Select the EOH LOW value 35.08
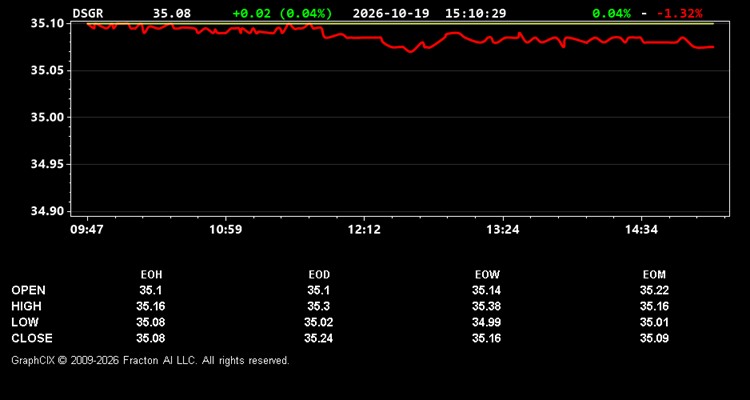This screenshot has height=400, width=750. tap(151, 322)
